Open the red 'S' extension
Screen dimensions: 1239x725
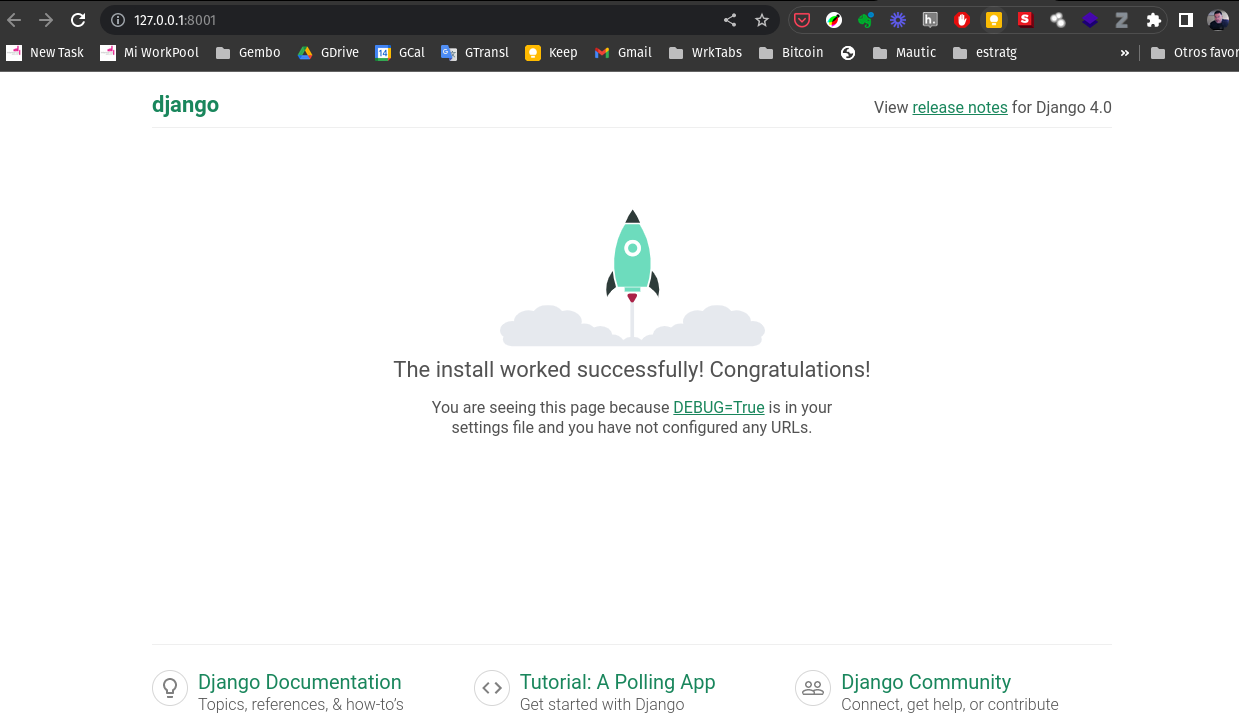click(x=1025, y=19)
